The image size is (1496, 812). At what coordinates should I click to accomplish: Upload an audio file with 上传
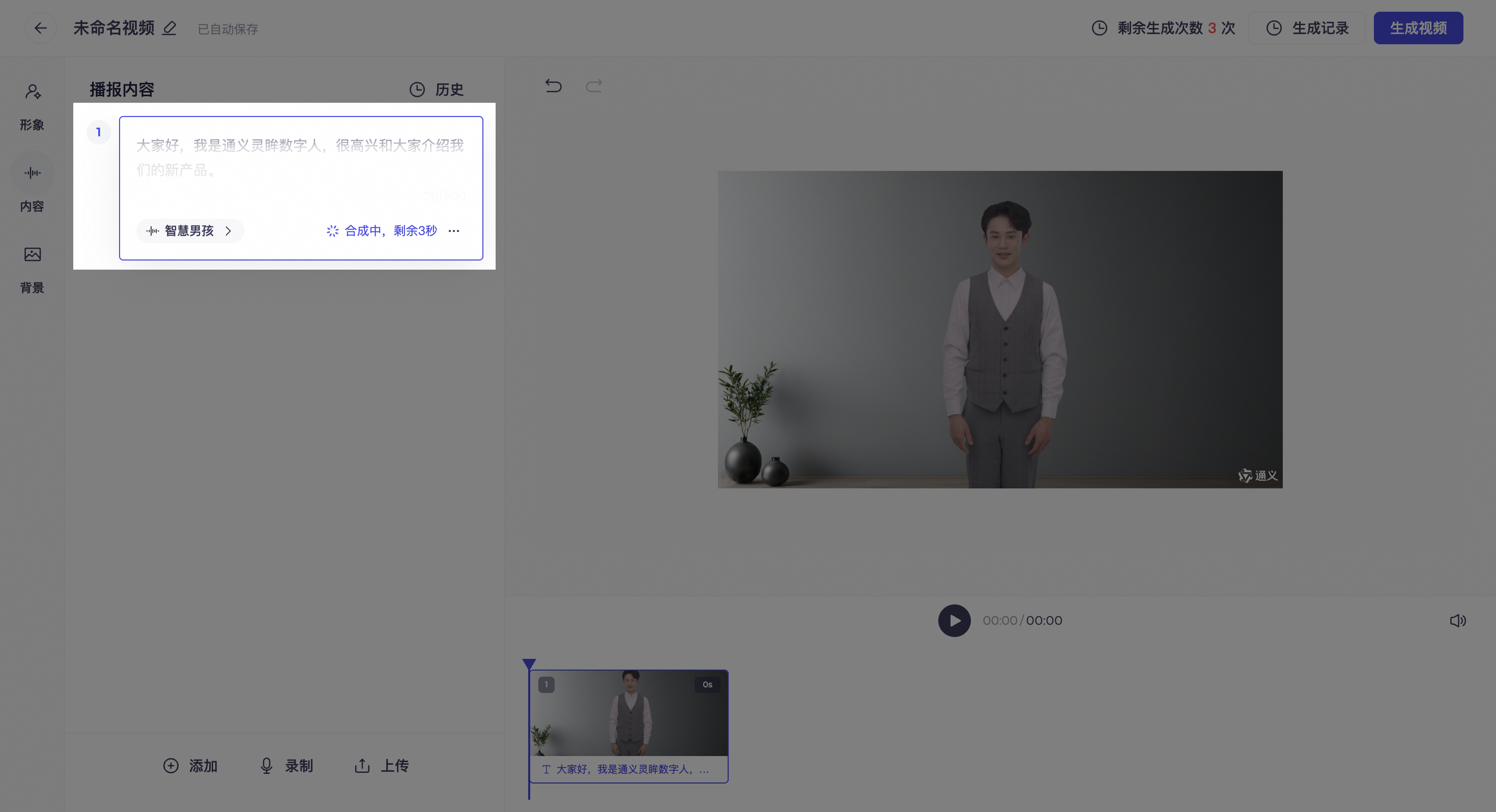(x=382, y=766)
